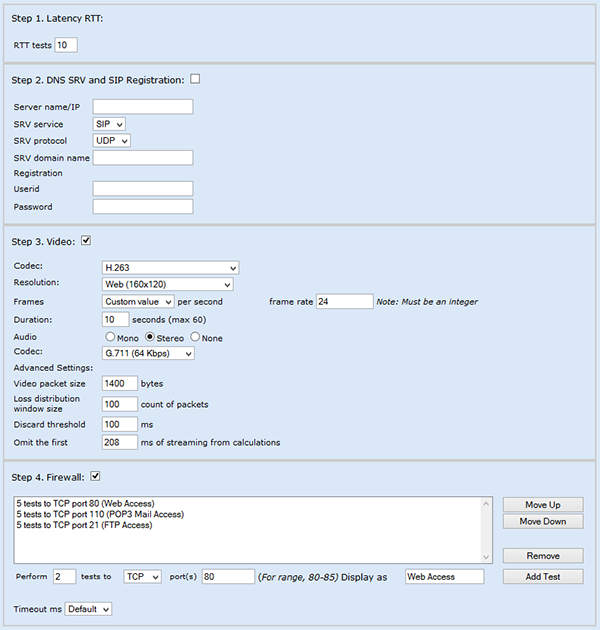Click the RTT tests input field
This screenshot has height=630, width=600.
click(x=66, y=45)
